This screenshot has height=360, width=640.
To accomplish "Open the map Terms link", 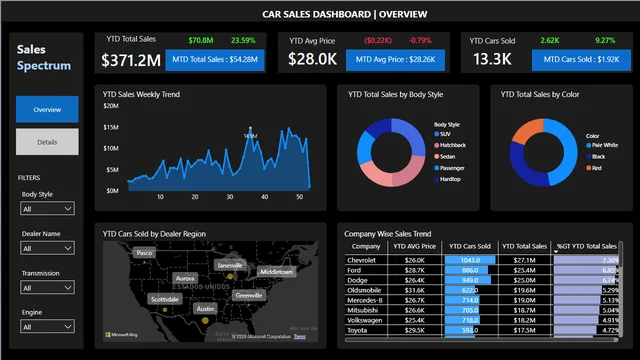I will (x=300, y=336).
